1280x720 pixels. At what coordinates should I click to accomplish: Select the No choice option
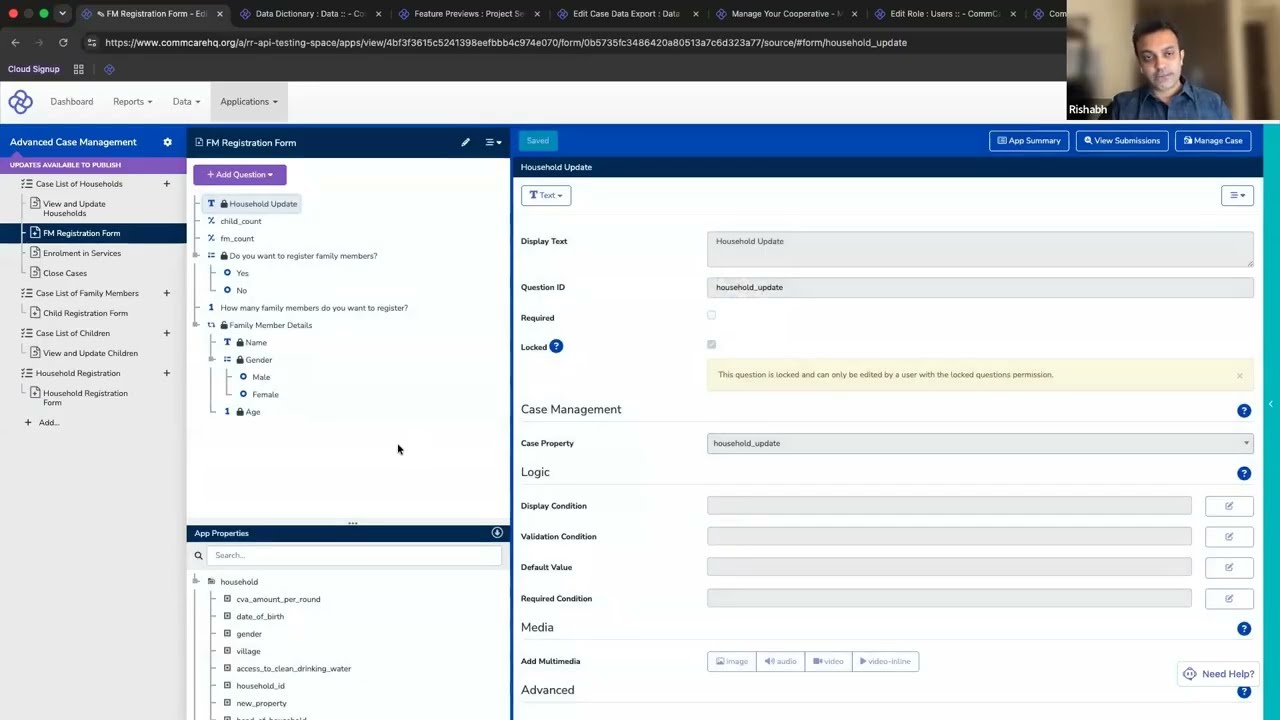241,290
